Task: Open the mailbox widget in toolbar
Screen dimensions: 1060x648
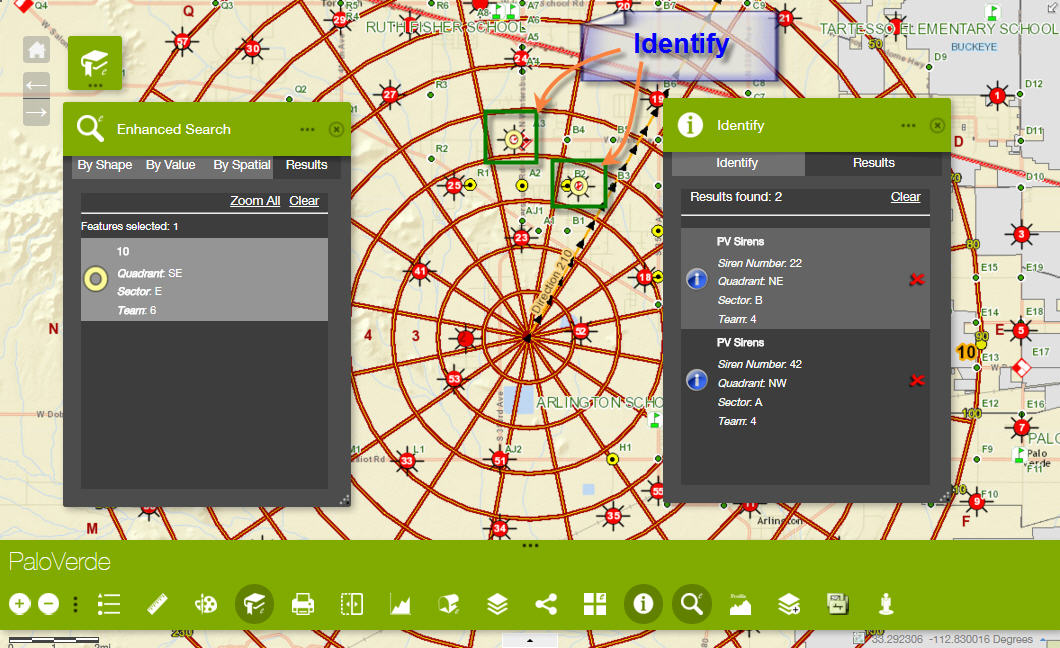Action: pos(449,603)
